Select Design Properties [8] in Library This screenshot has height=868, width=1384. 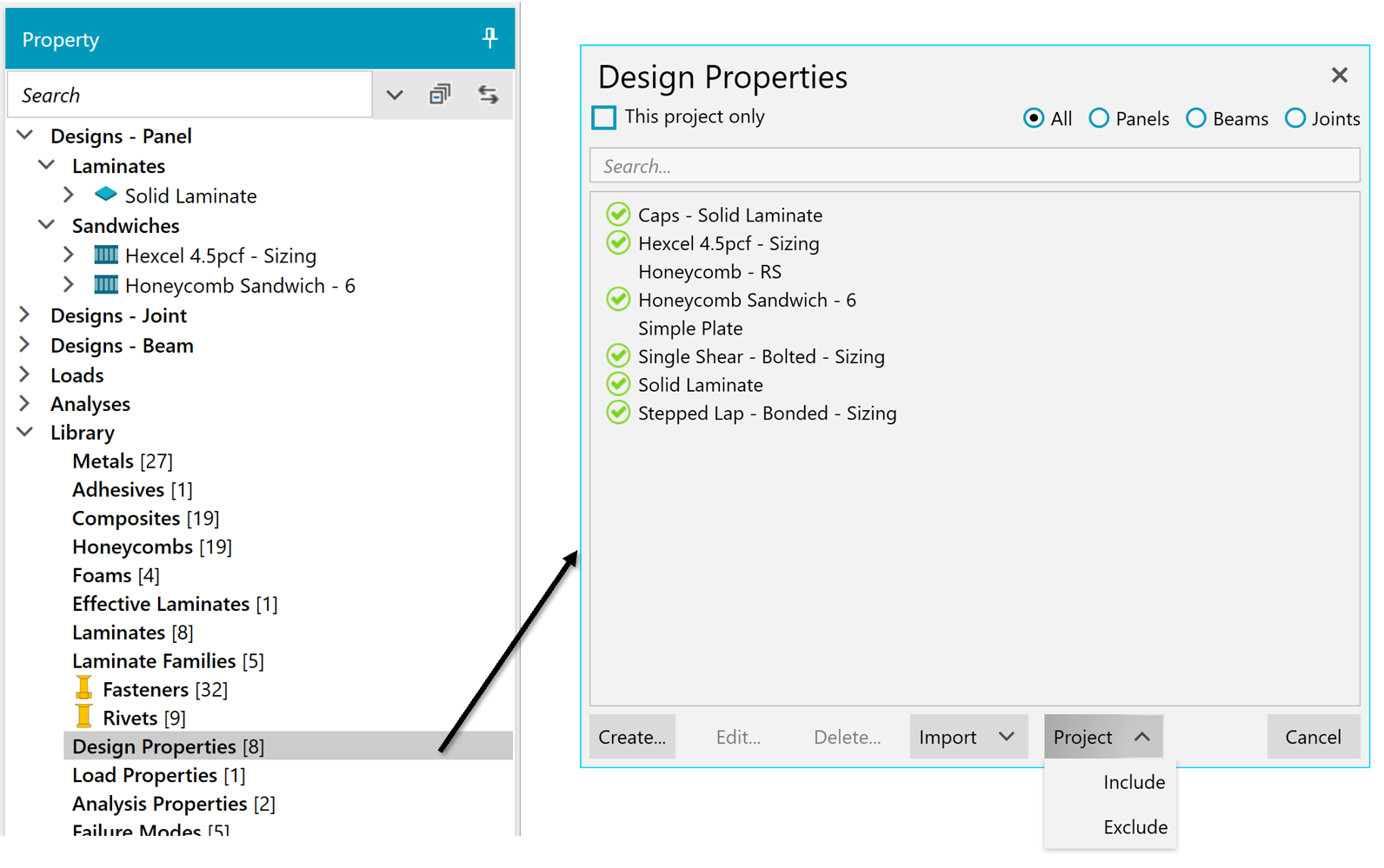click(288, 745)
